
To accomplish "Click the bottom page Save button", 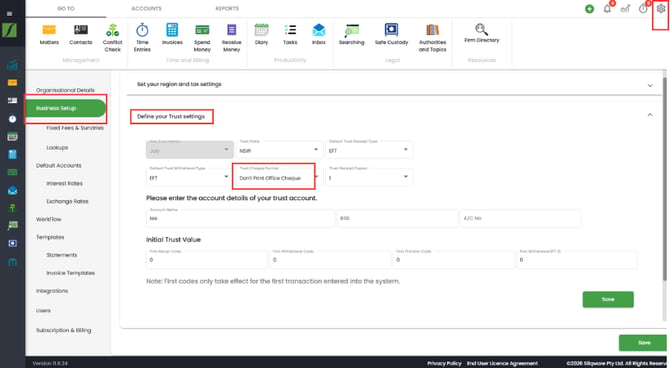I will click(644, 343).
